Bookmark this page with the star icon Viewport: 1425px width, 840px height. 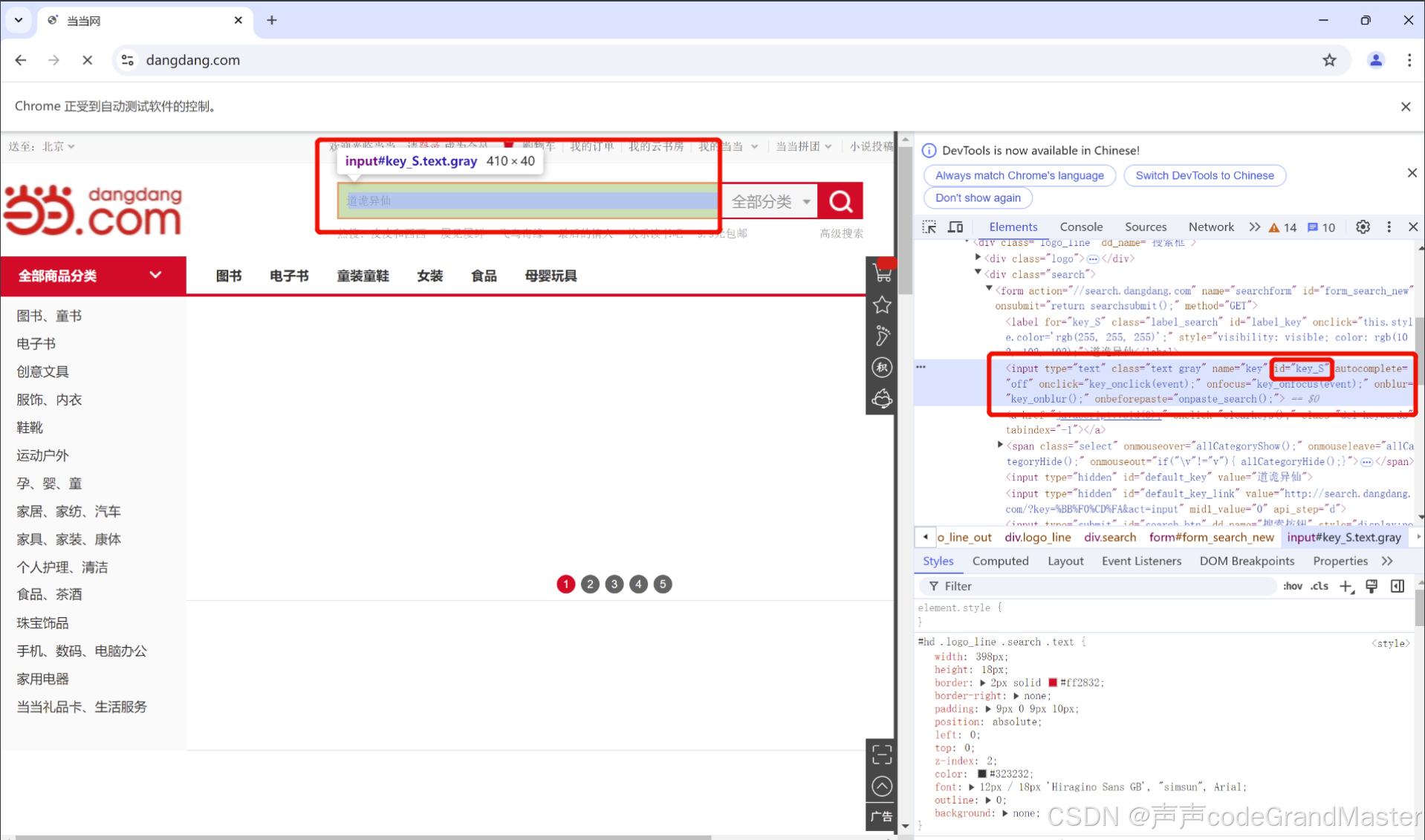[1329, 60]
